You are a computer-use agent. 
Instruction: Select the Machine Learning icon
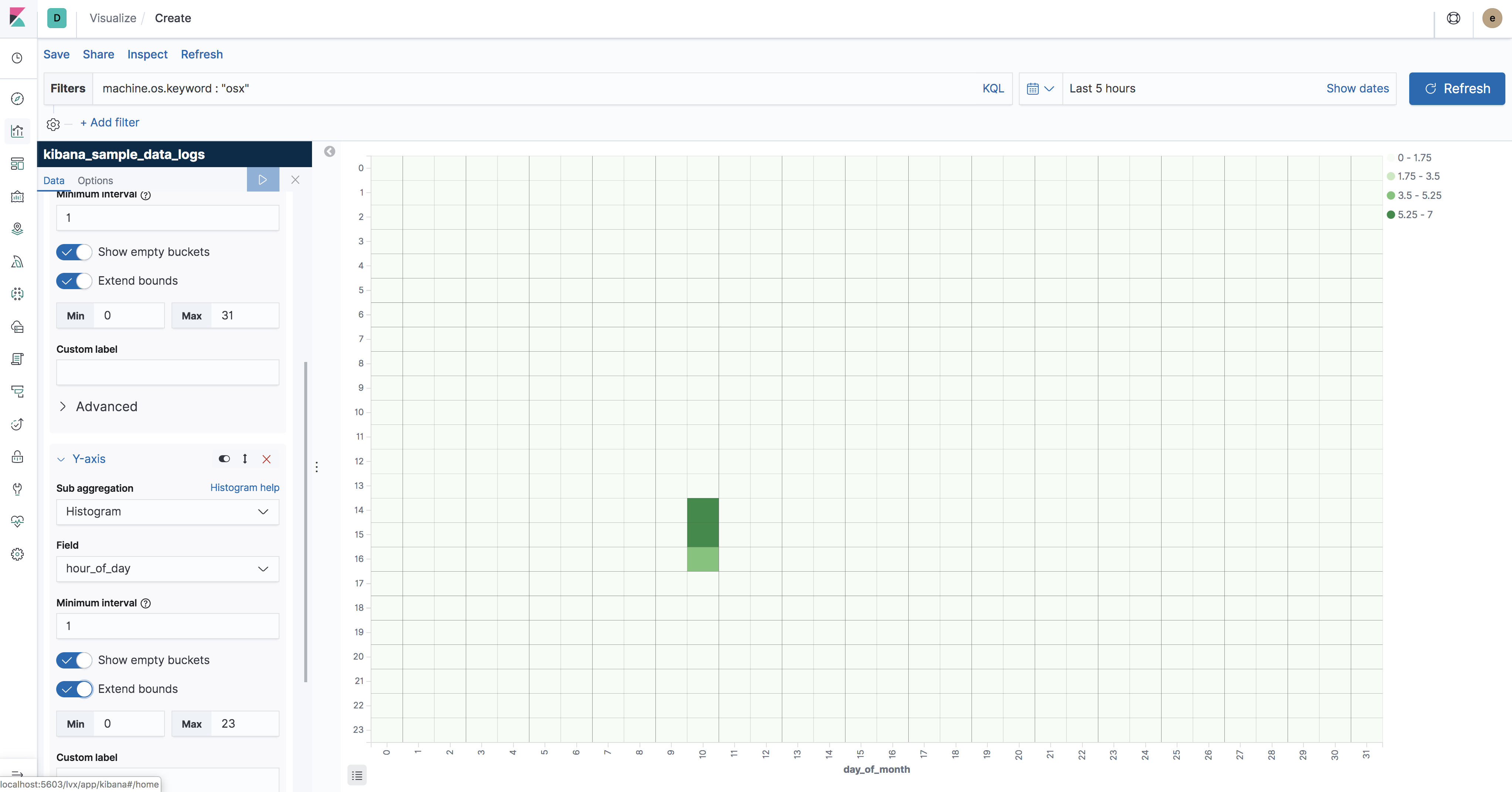(17, 261)
